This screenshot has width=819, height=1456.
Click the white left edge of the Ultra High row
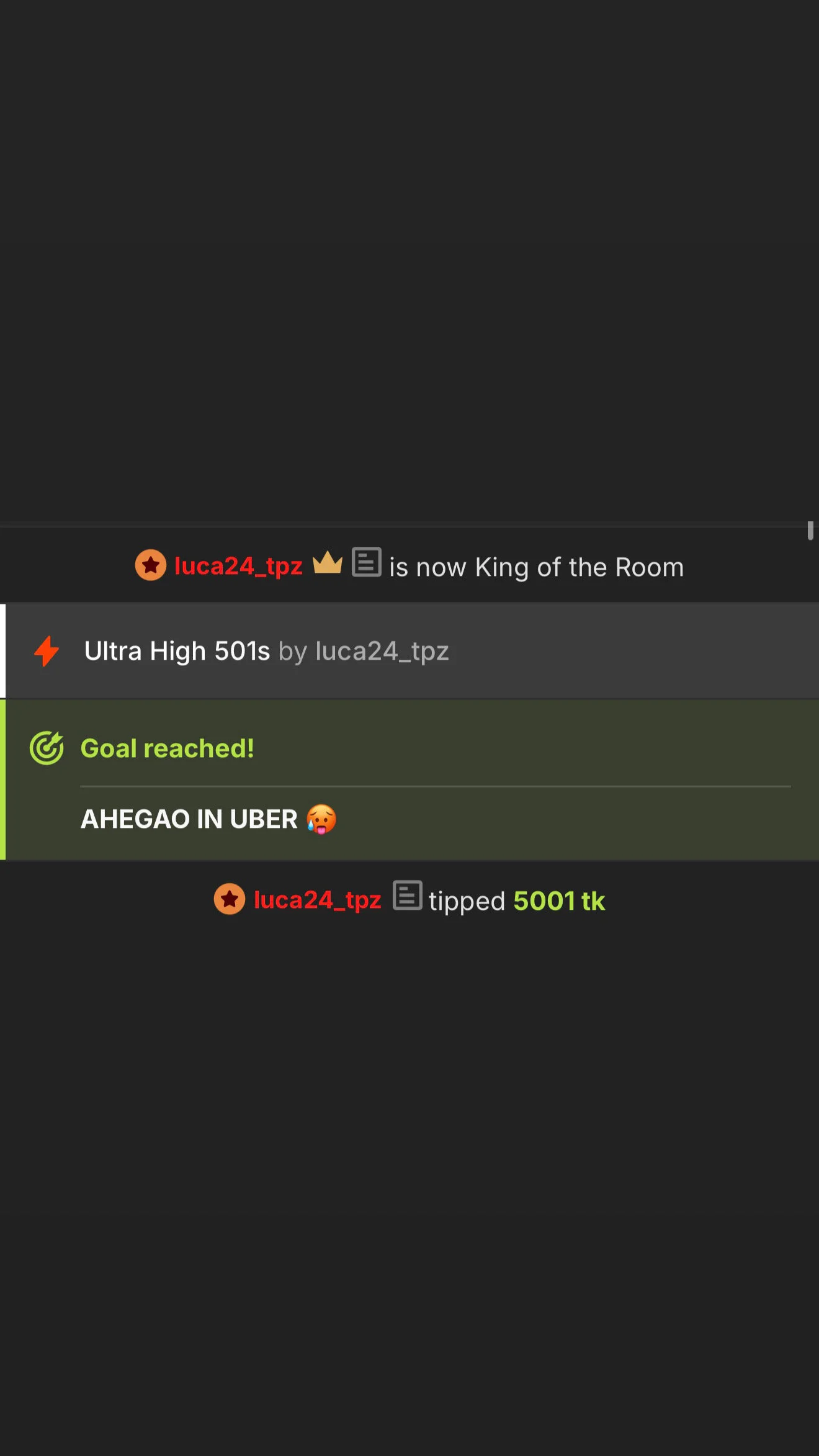click(x=2, y=651)
